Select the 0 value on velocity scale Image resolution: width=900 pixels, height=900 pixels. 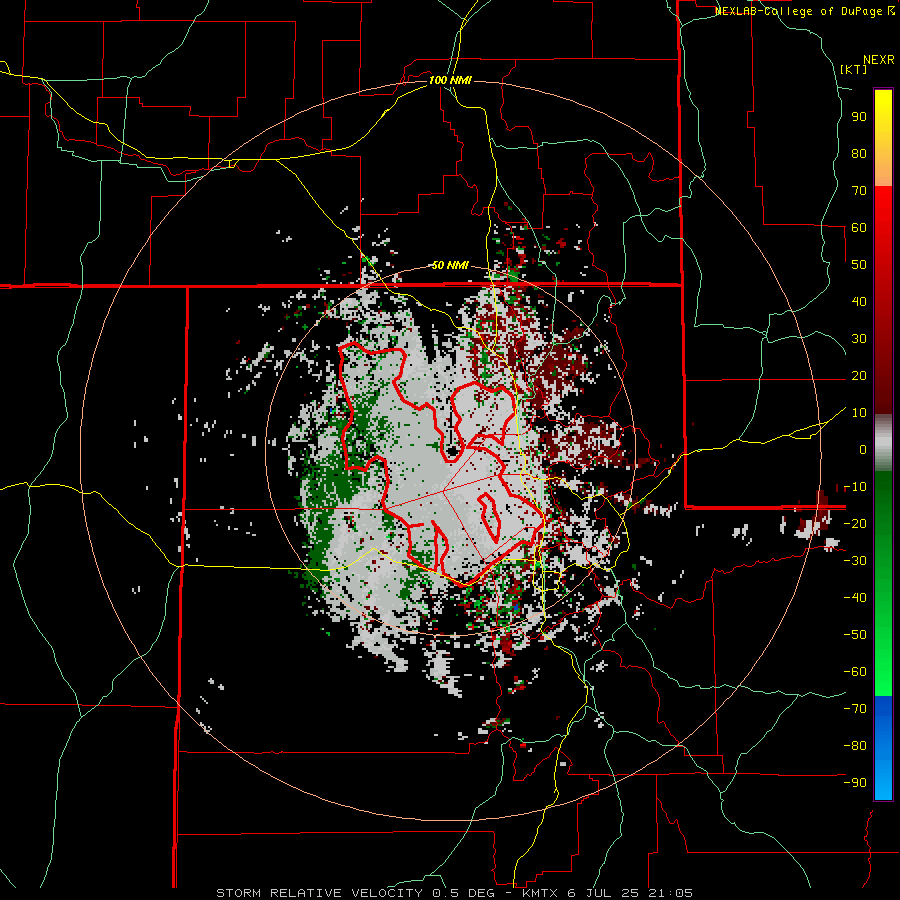click(863, 450)
